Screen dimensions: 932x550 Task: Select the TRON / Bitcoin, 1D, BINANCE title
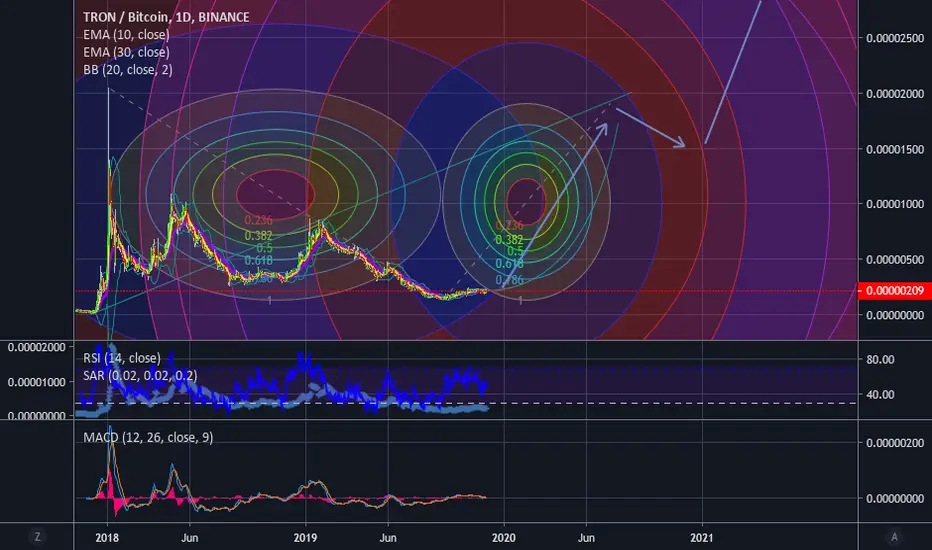[166, 17]
